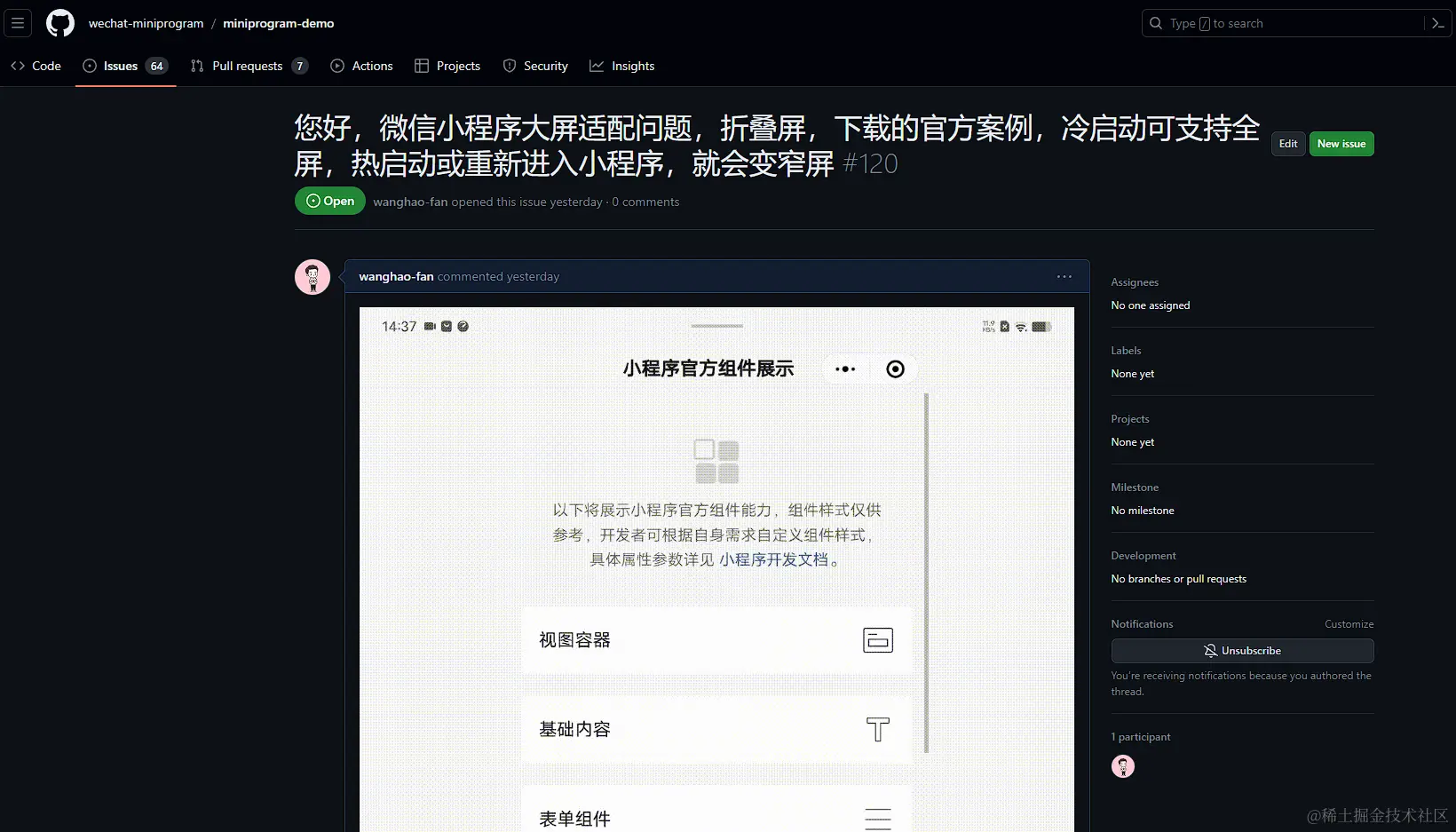Click the New issue button
Screen dimensions: 1456x832
[1341, 144]
